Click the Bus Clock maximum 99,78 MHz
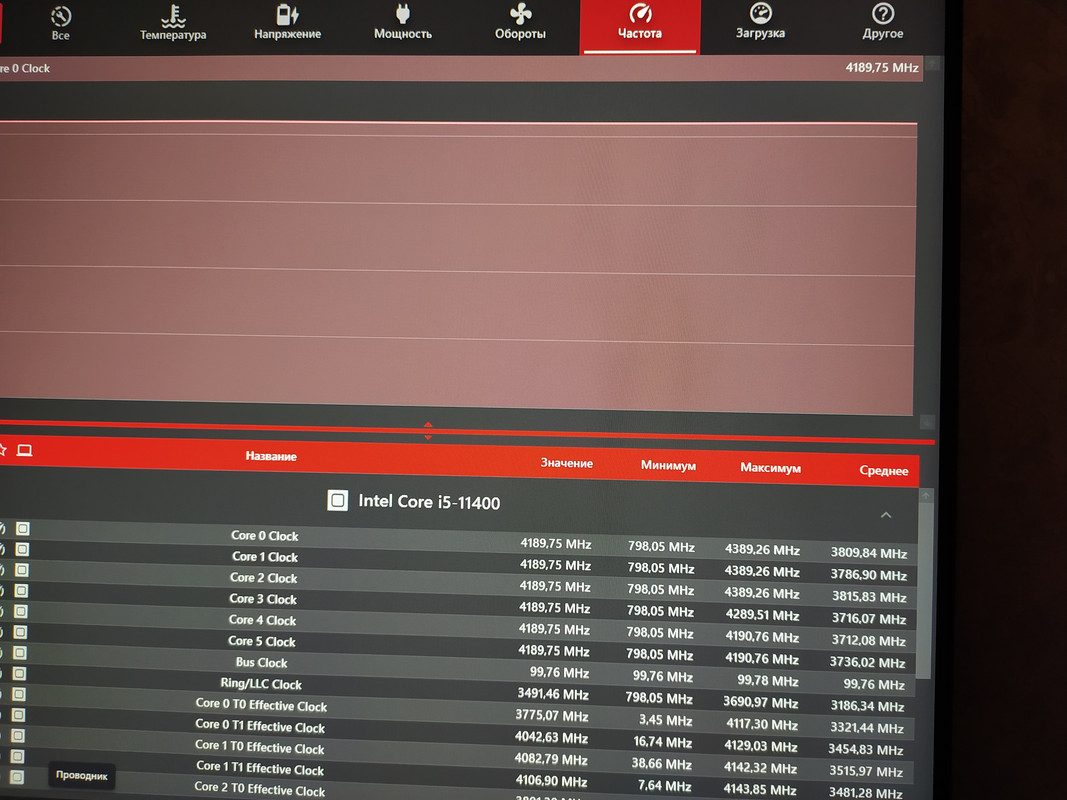This screenshot has width=1067, height=800. coord(768,681)
